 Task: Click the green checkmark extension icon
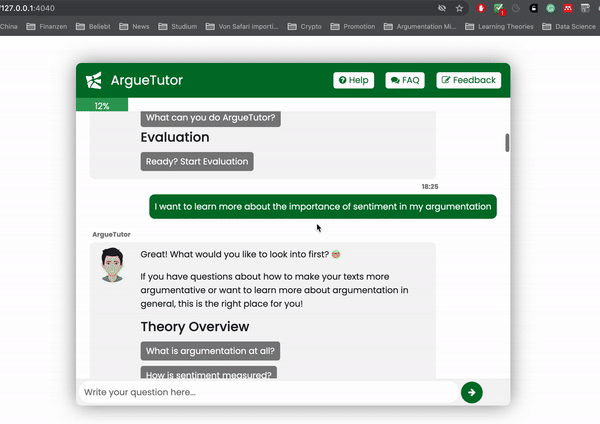click(498, 8)
